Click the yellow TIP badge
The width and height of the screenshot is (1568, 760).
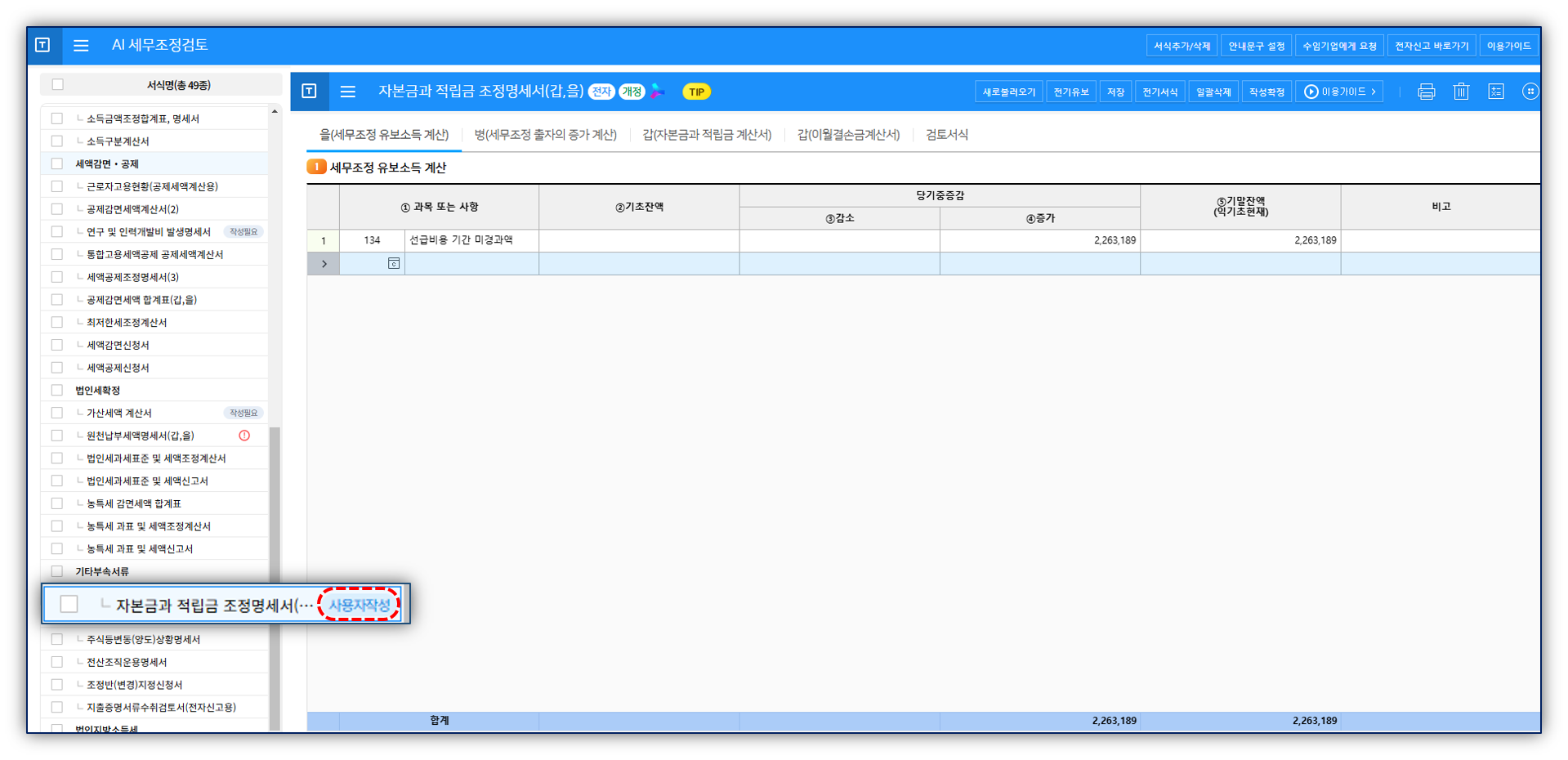tap(696, 92)
